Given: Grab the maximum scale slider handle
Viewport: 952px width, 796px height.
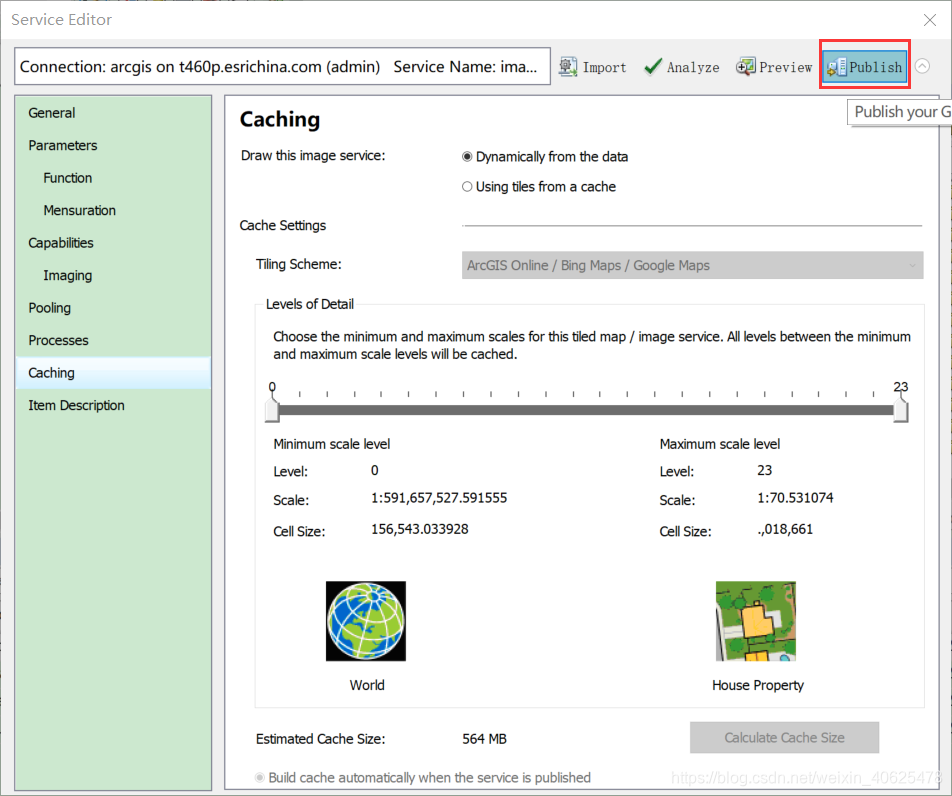Looking at the screenshot, I should tap(901, 408).
